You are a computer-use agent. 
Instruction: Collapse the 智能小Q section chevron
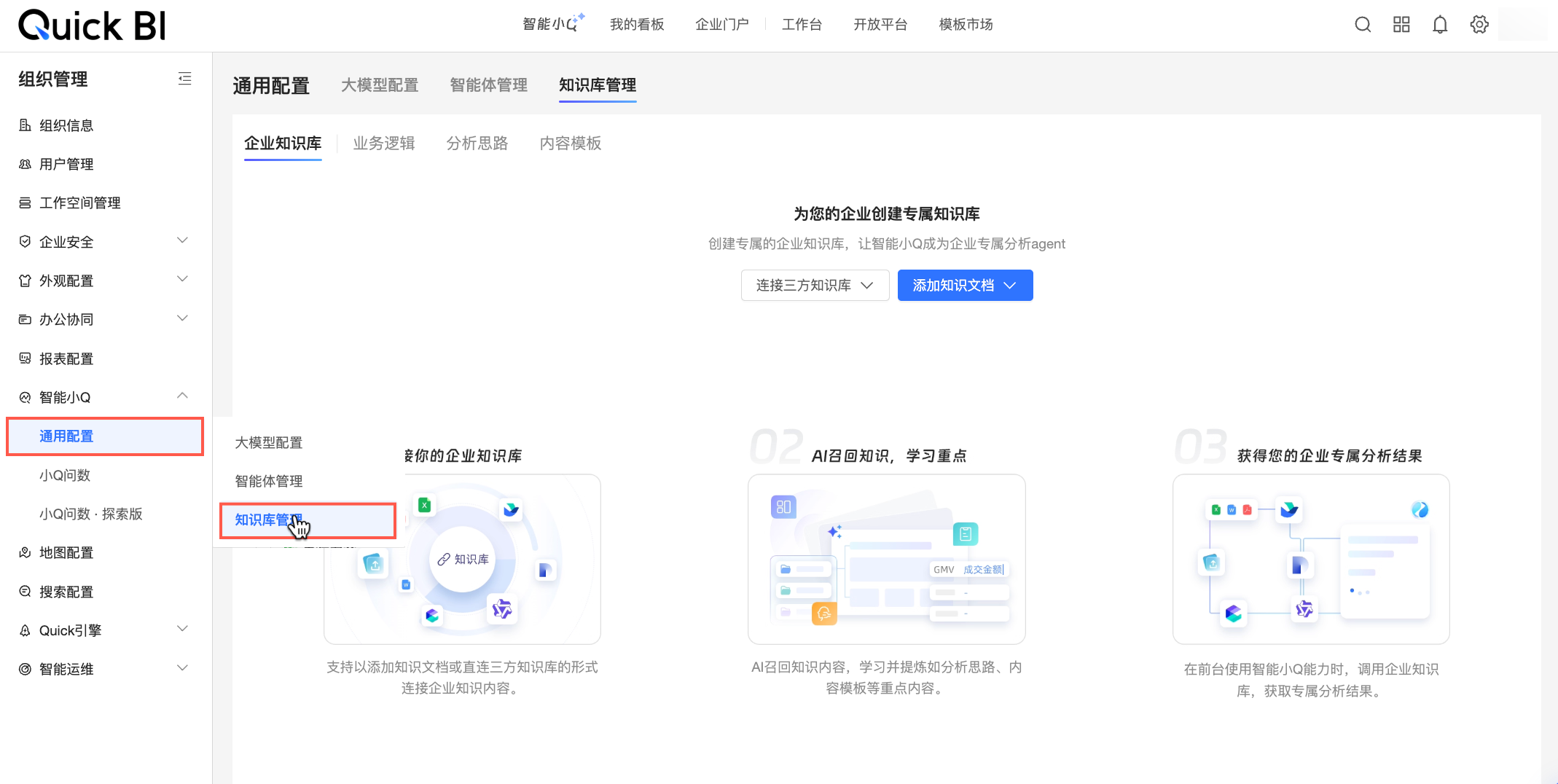pyautogui.click(x=183, y=396)
